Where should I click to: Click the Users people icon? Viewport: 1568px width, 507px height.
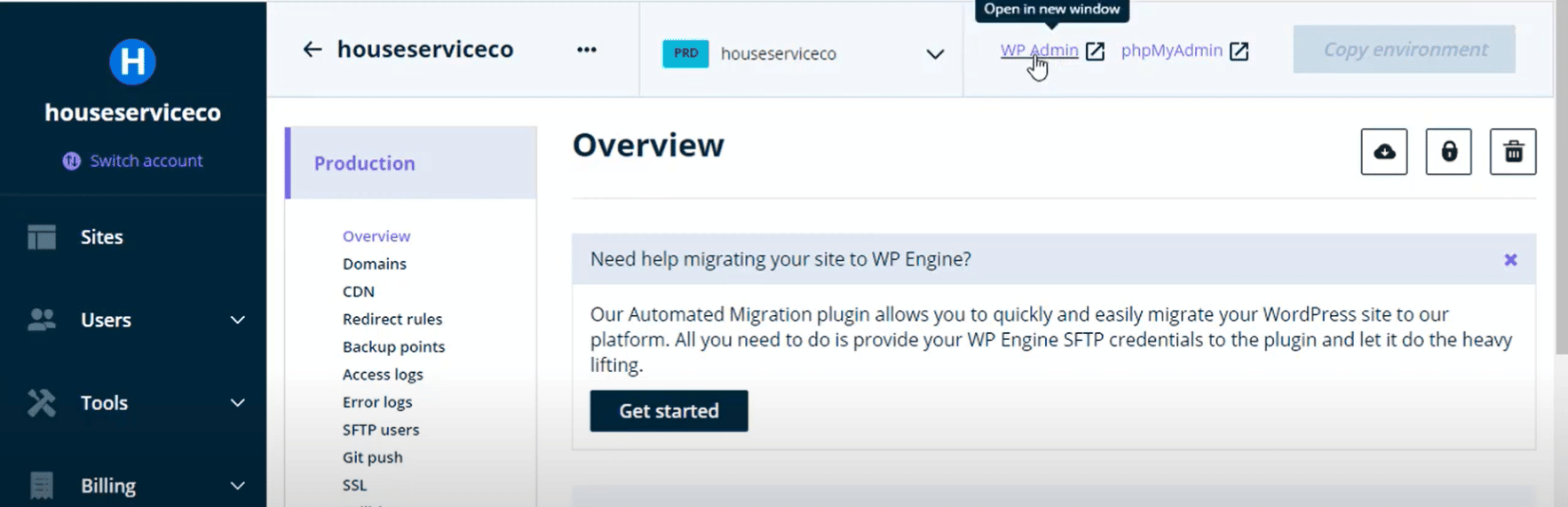pyautogui.click(x=42, y=320)
